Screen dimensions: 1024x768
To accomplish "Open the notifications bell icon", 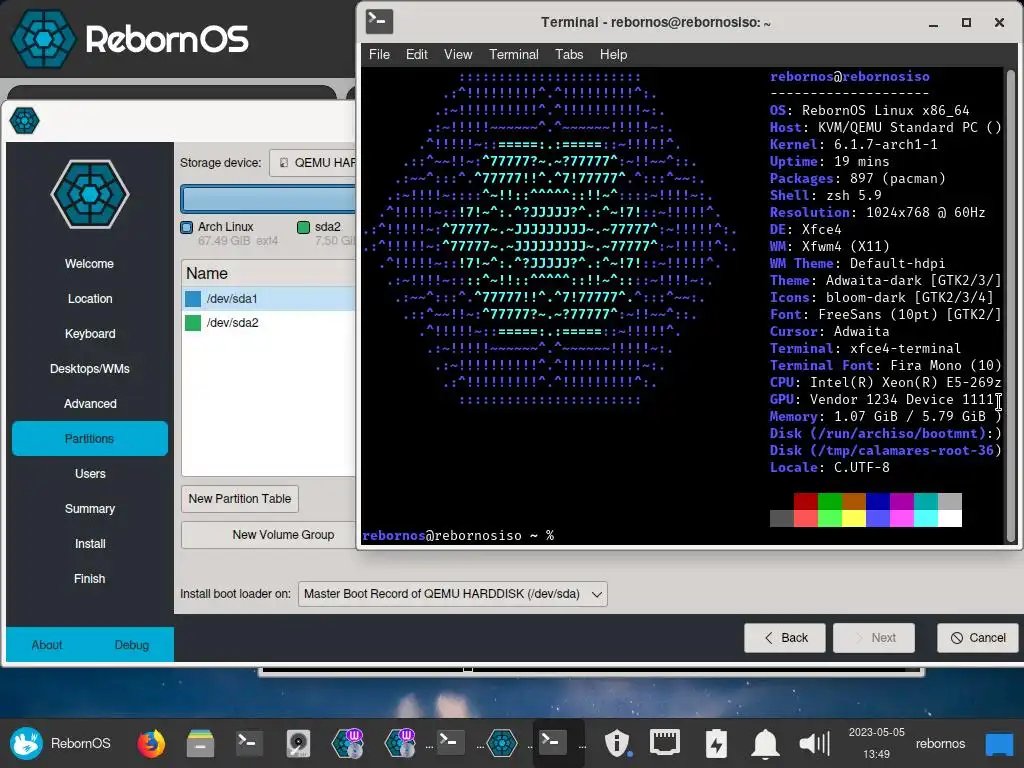I will pyautogui.click(x=765, y=743).
